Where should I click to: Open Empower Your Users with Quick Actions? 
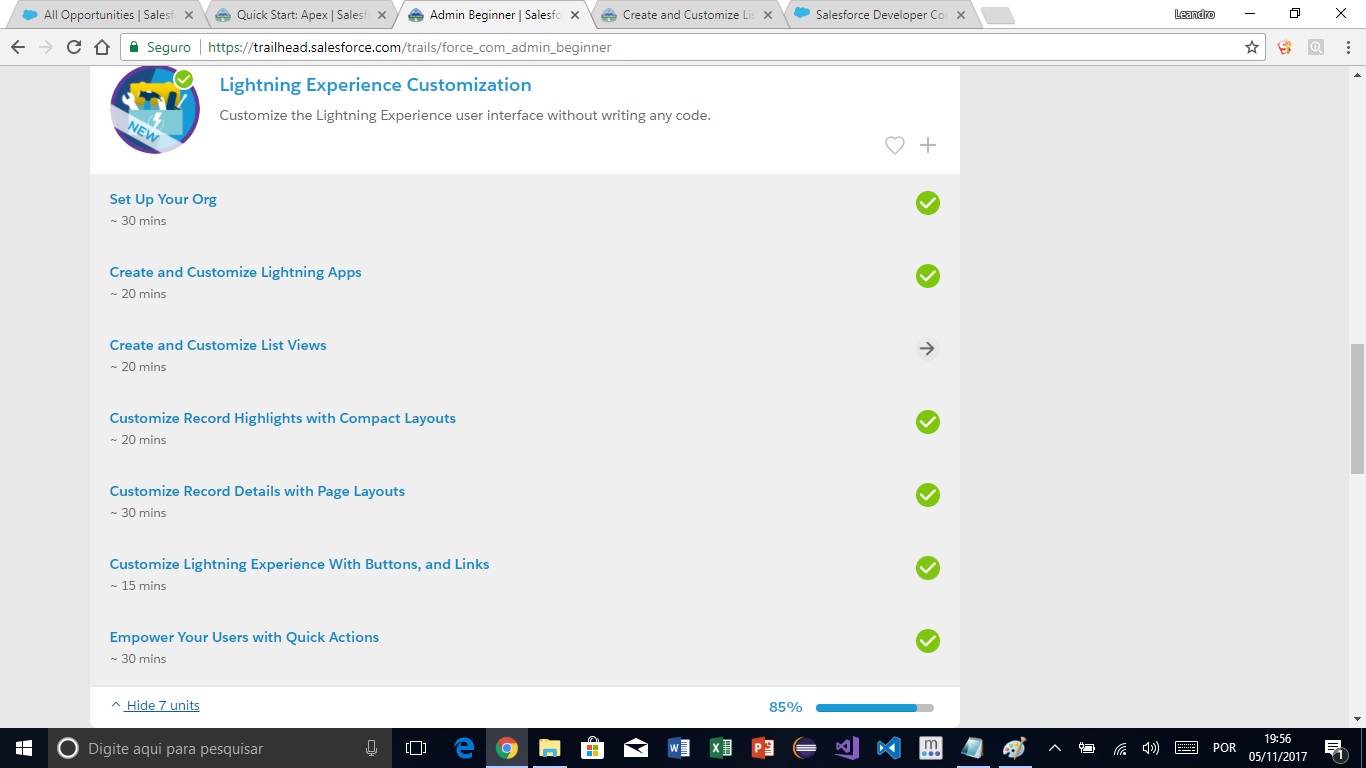pyautogui.click(x=244, y=637)
